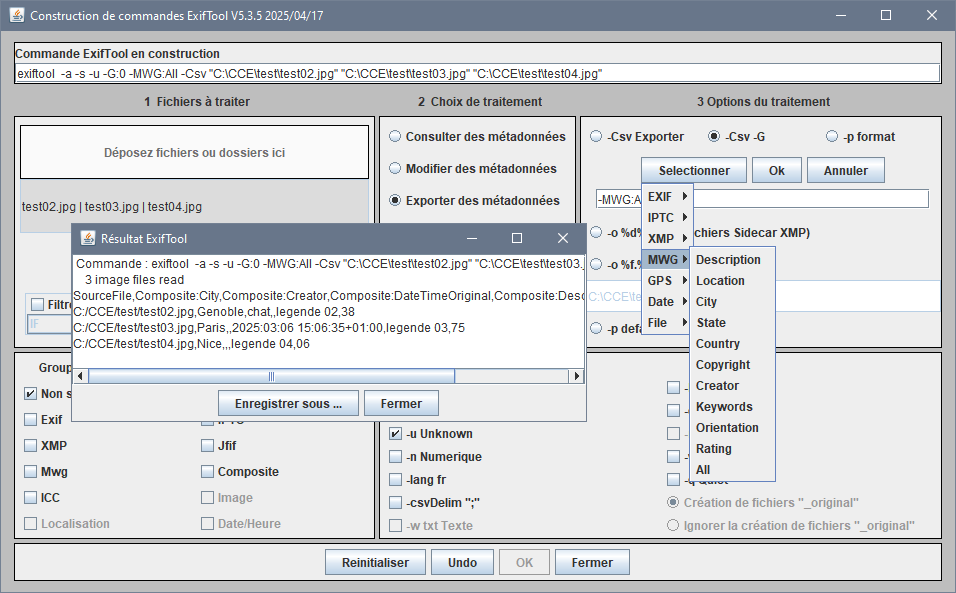Check the Mwg group checkbox
This screenshot has width=956, height=593.
30,472
